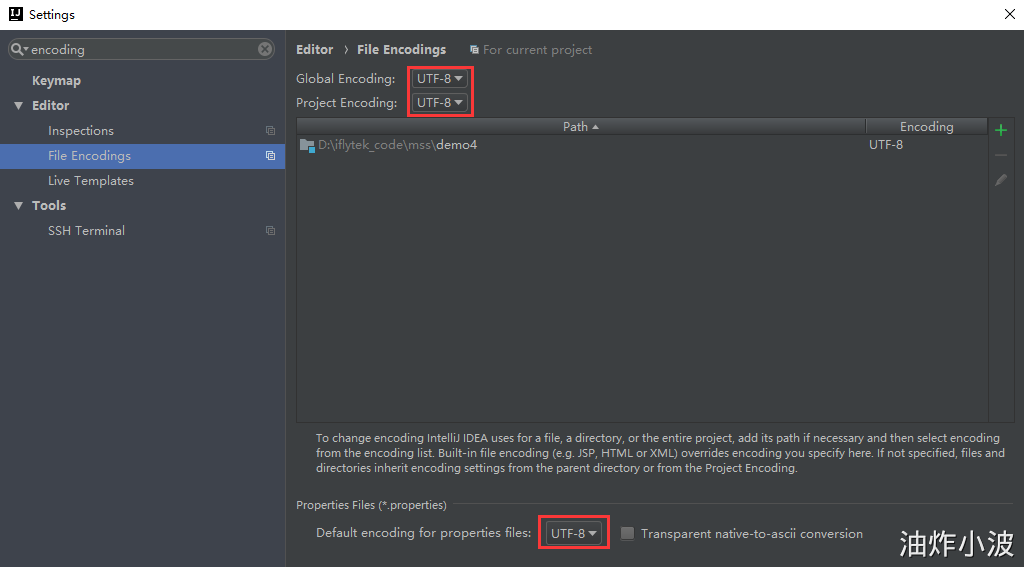The height and width of the screenshot is (567, 1024).
Task: Click the edit pencil icon beside the table
Action: [1000, 180]
